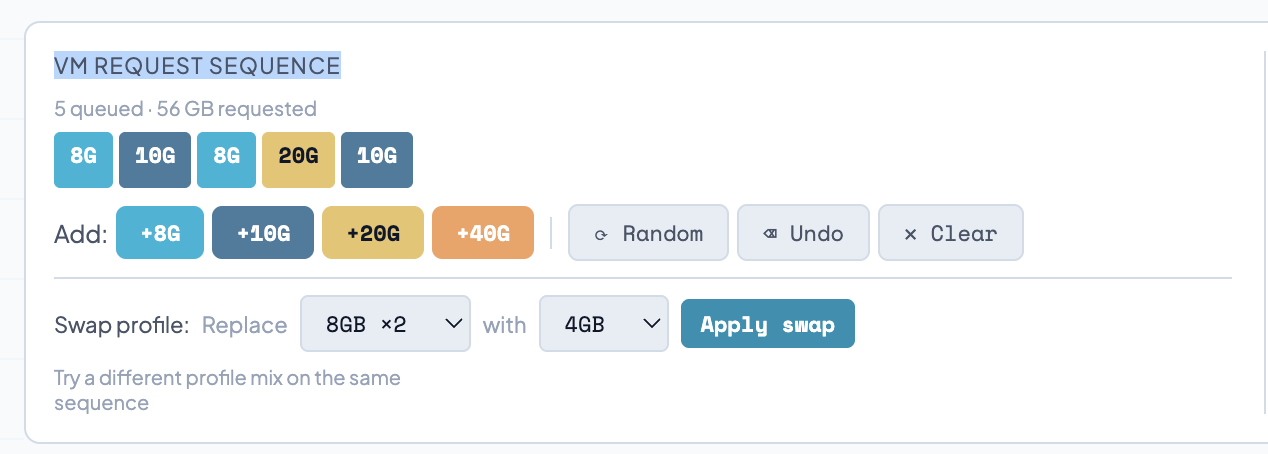Add an 8G VM request

pos(160,233)
